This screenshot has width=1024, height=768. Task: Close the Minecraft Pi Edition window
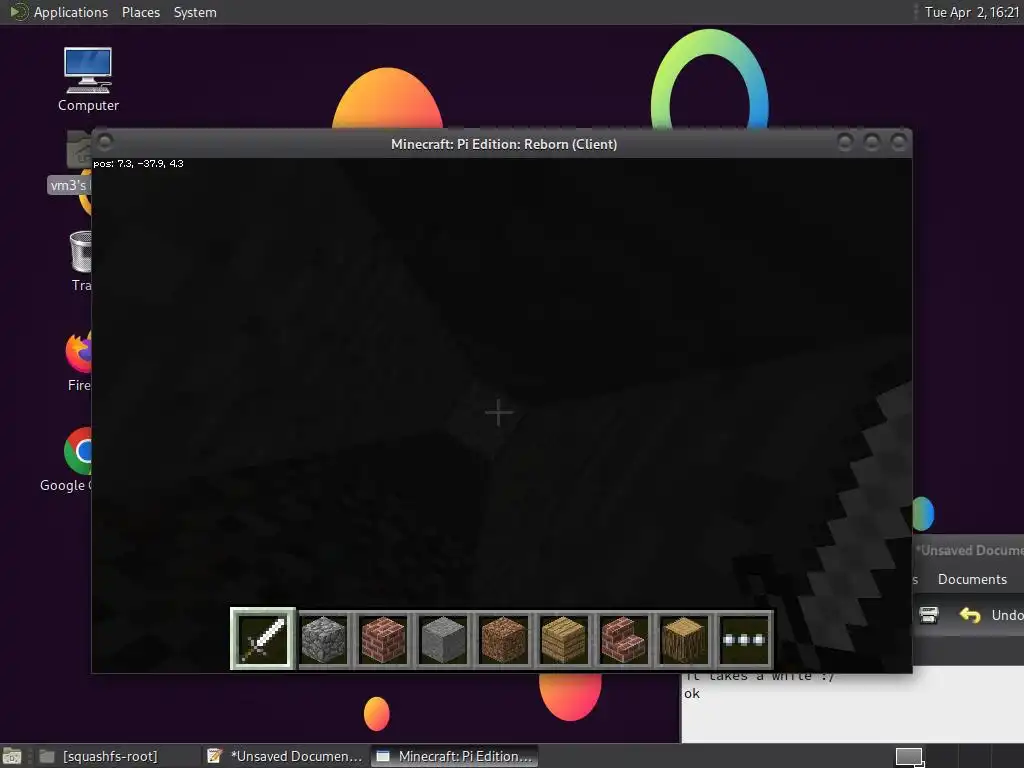(899, 142)
